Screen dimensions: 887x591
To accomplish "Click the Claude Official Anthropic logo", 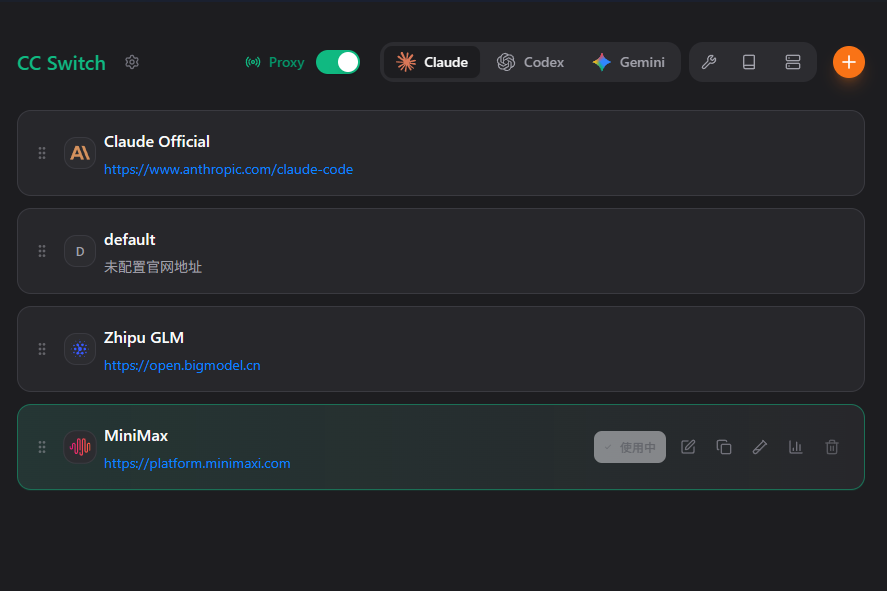I will coord(80,153).
